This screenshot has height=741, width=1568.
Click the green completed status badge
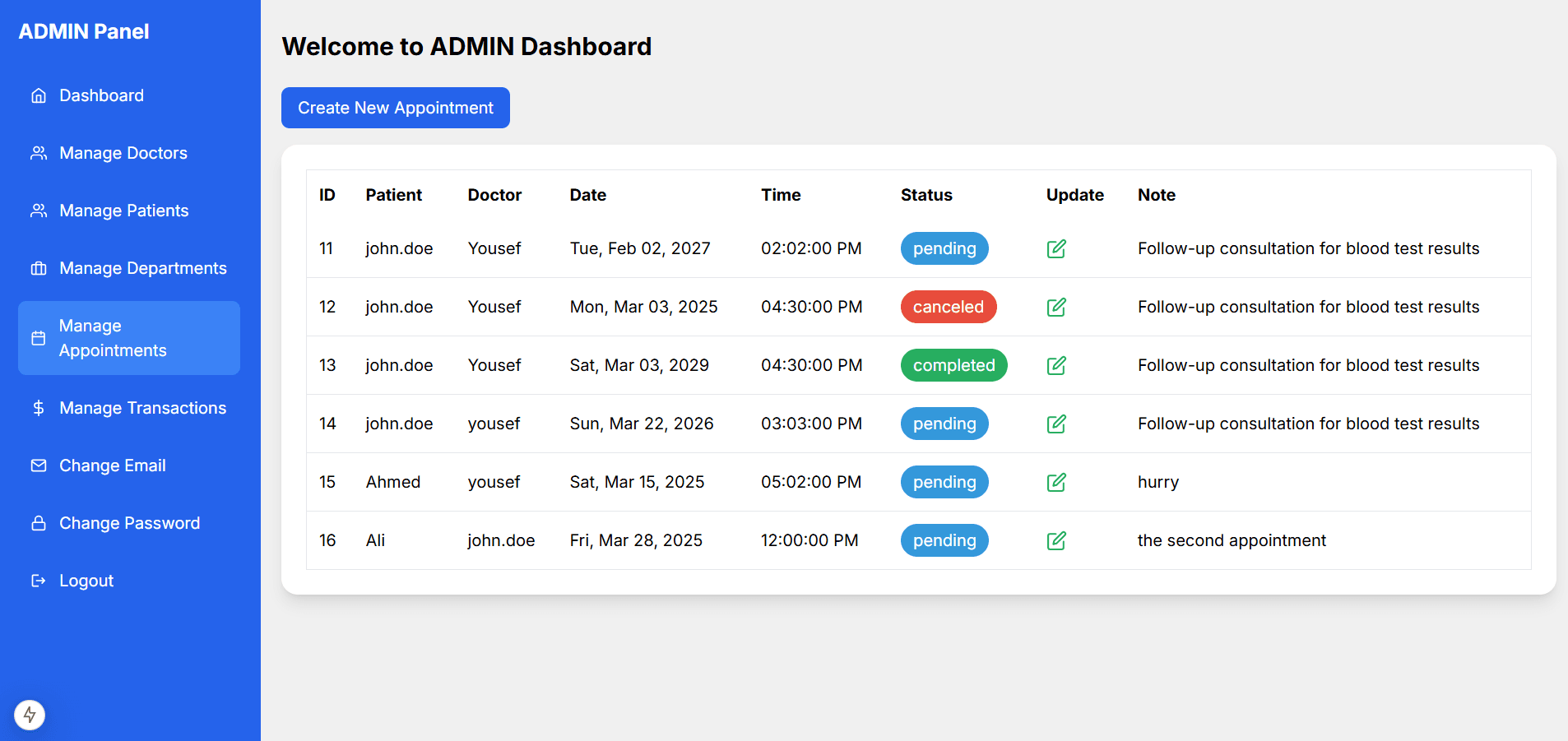953,365
